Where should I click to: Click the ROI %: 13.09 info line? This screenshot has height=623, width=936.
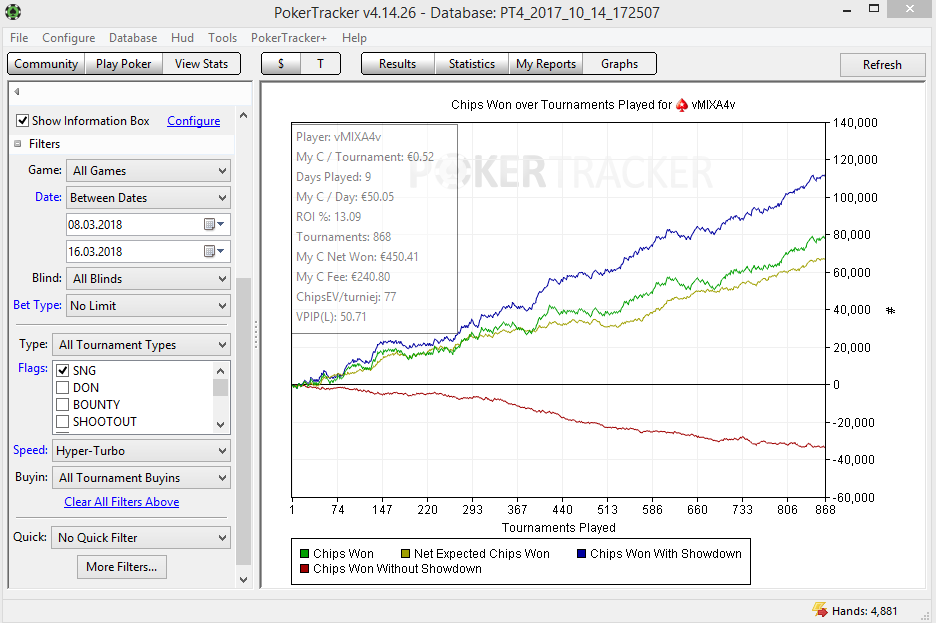[x=328, y=217]
